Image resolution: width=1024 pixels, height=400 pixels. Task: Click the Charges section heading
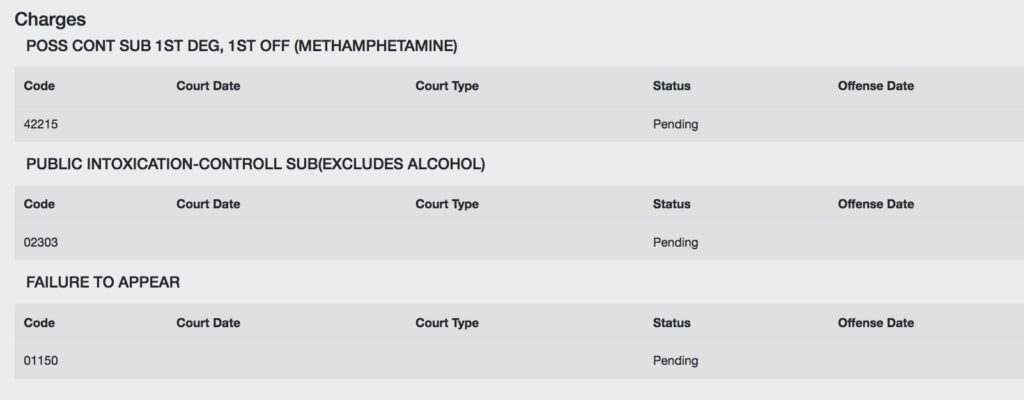(50, 20)
